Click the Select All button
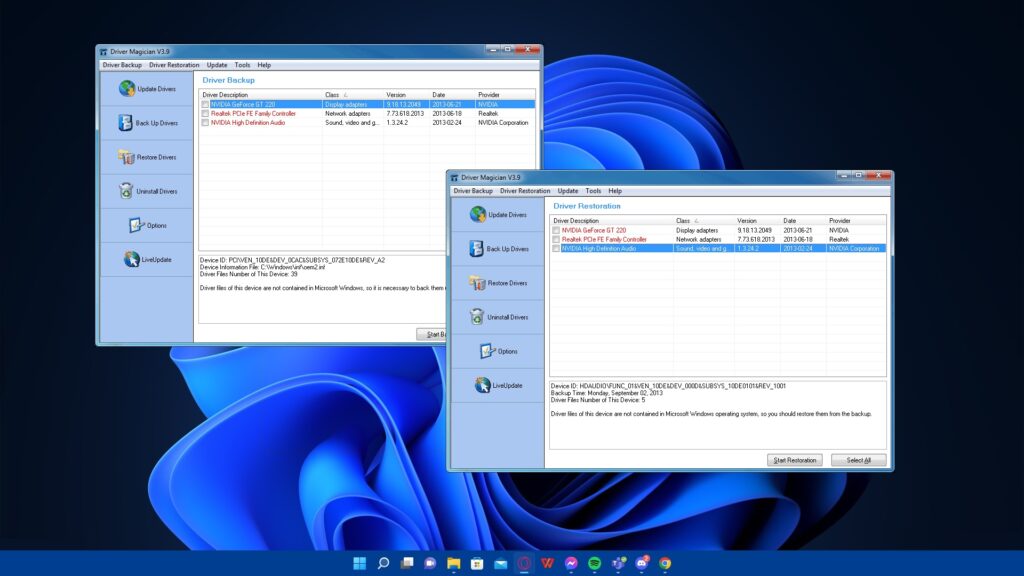Viewport: 1024px width, 576px height. 859,460
